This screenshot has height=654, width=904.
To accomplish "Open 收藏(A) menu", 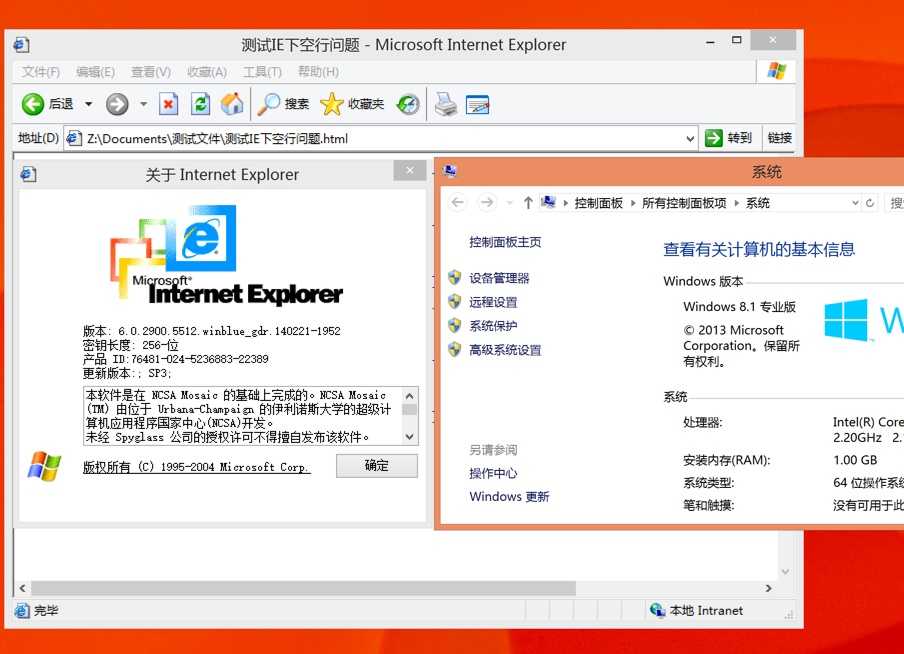I will point(206,72).
